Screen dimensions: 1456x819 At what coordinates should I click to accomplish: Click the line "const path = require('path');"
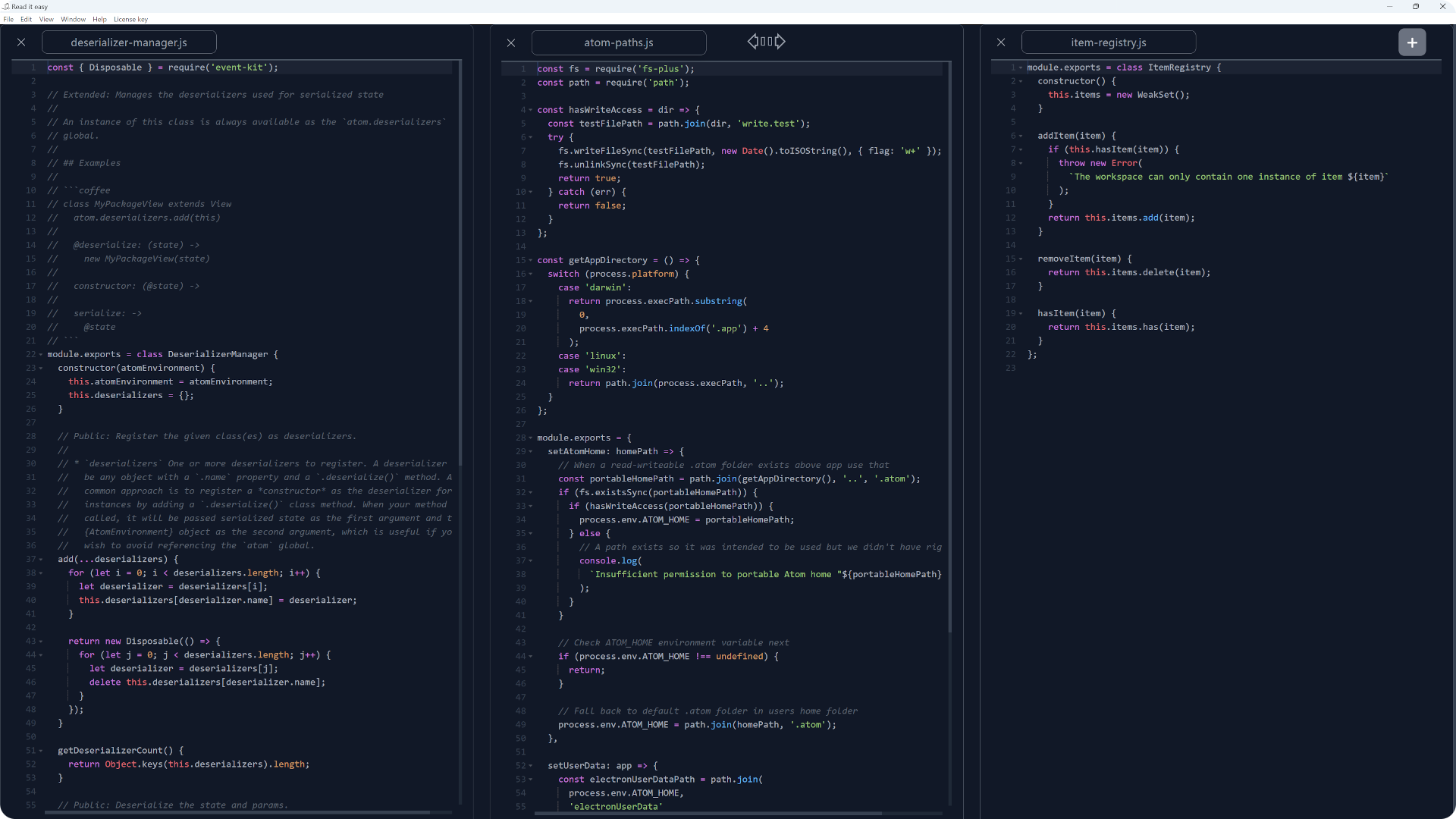tap(613, 83)
